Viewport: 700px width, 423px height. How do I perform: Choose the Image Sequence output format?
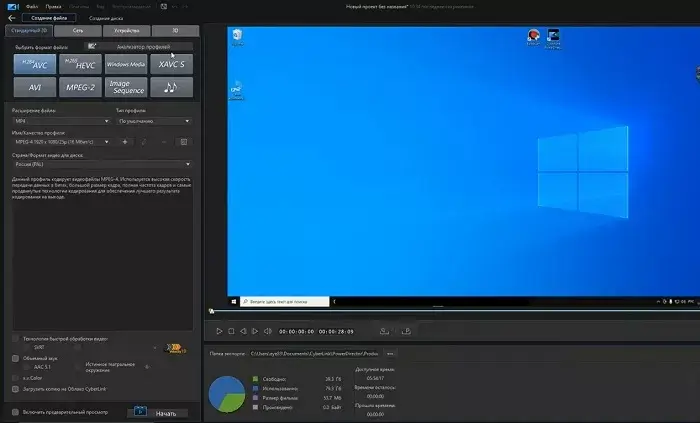pos(126,88)
